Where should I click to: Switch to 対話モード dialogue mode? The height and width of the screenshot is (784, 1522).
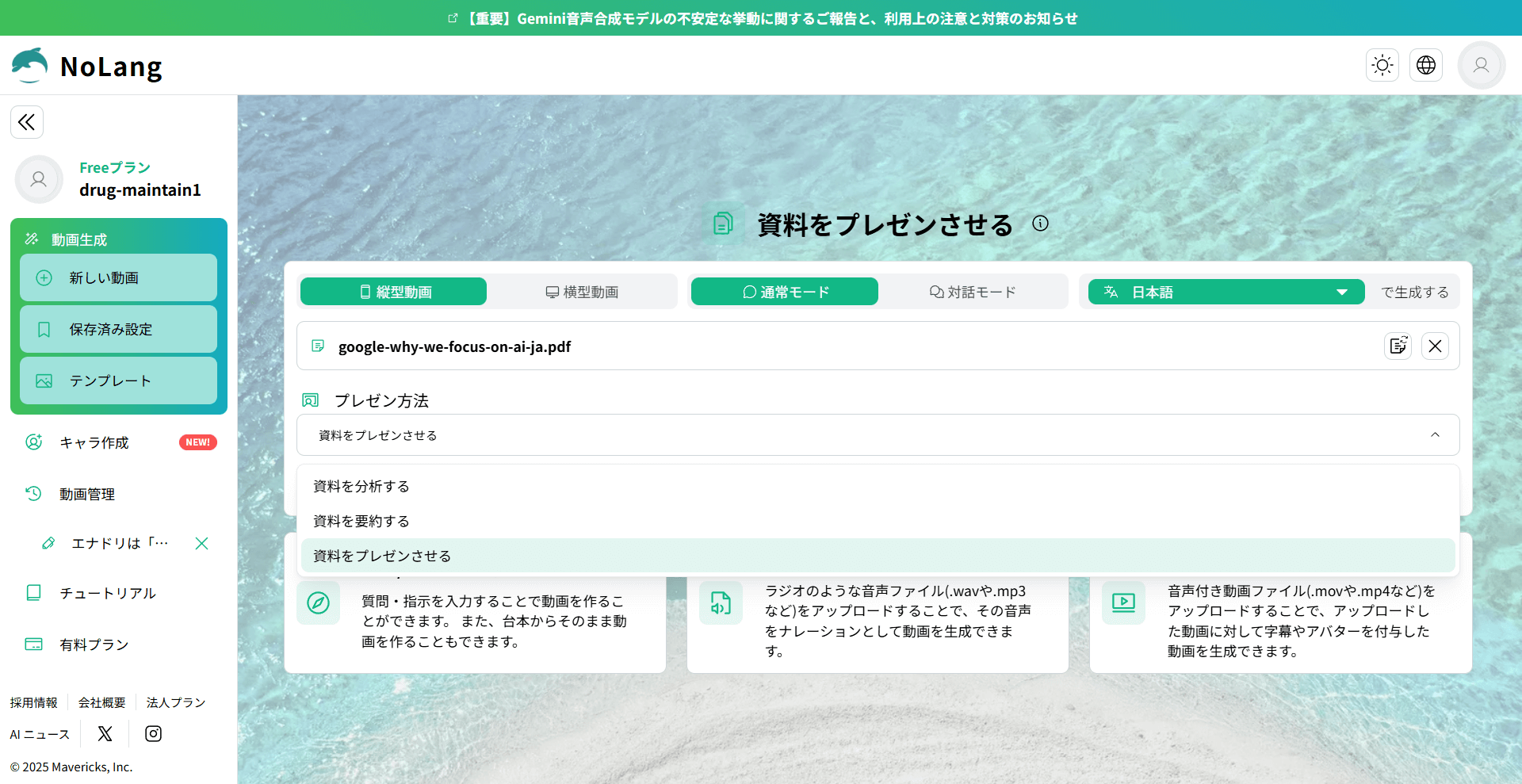click(x=973, y=292)
